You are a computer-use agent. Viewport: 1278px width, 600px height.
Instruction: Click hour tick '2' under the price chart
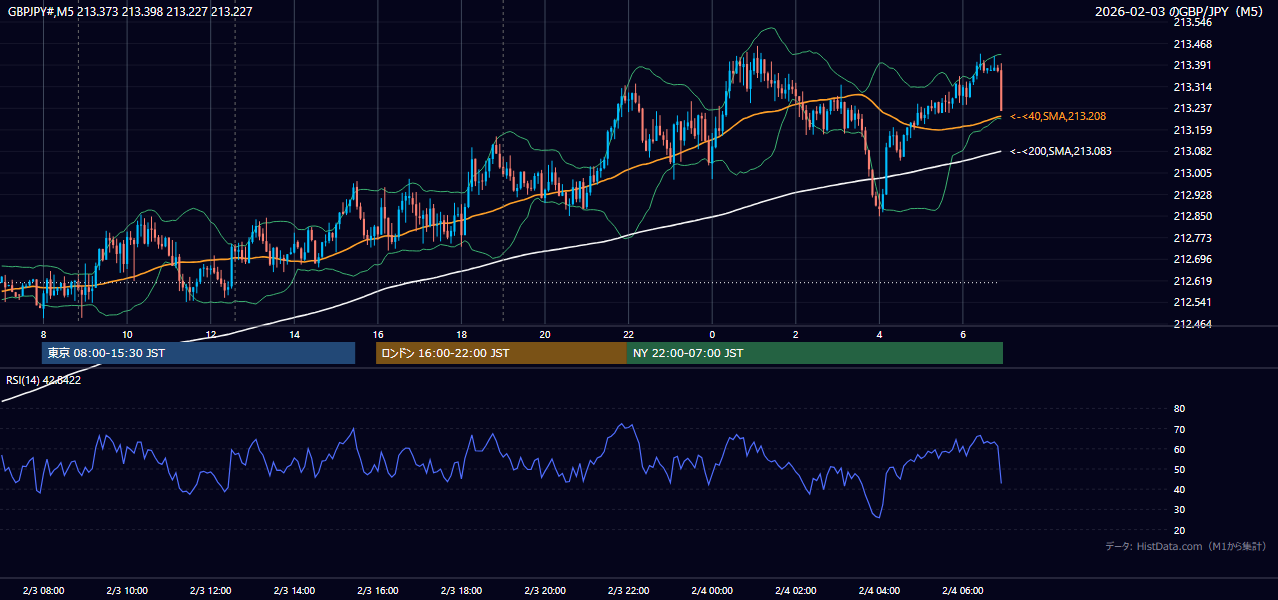click(x=796, y=334)
